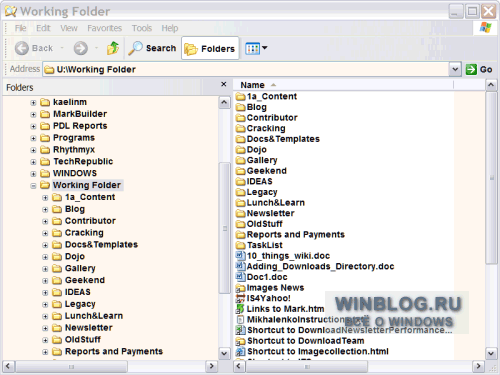
Task: Open Search from the toolbar
Action: point(153,48)
